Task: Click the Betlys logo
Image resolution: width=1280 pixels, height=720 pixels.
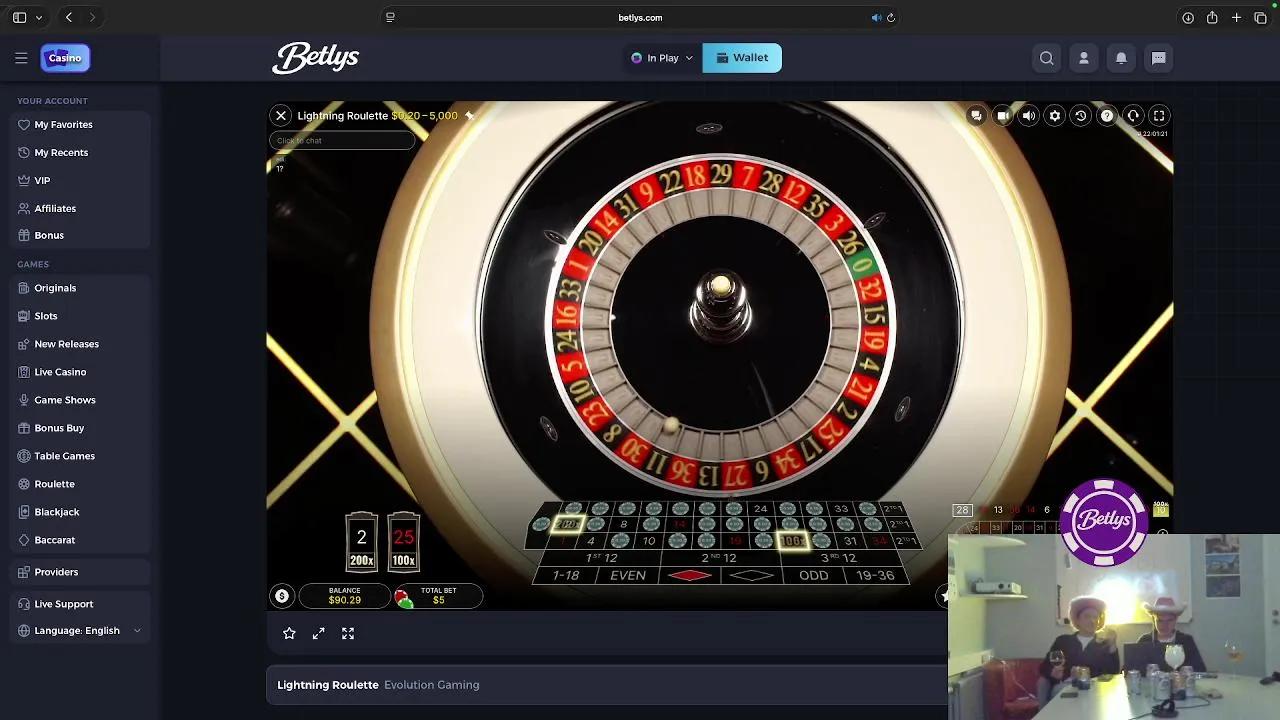Action: coord(315,58)
